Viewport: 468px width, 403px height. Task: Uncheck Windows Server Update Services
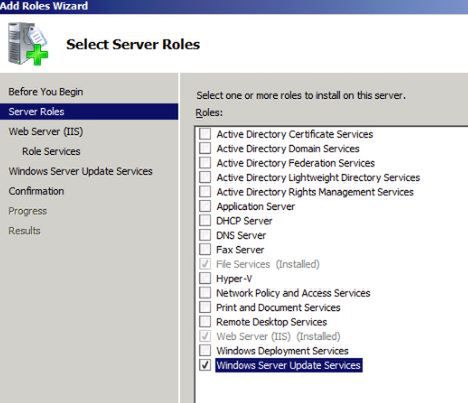pyautogui.click(x=205, y=365)
